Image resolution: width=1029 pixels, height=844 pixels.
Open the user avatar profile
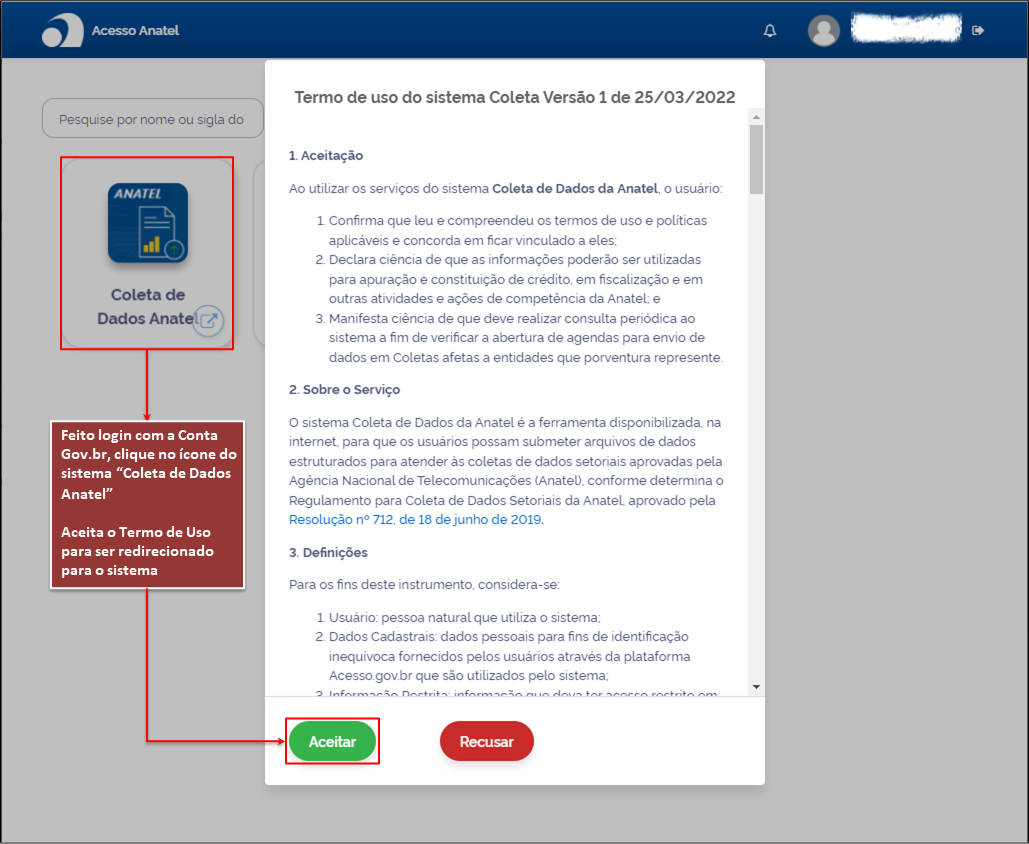tap(824, 30)
